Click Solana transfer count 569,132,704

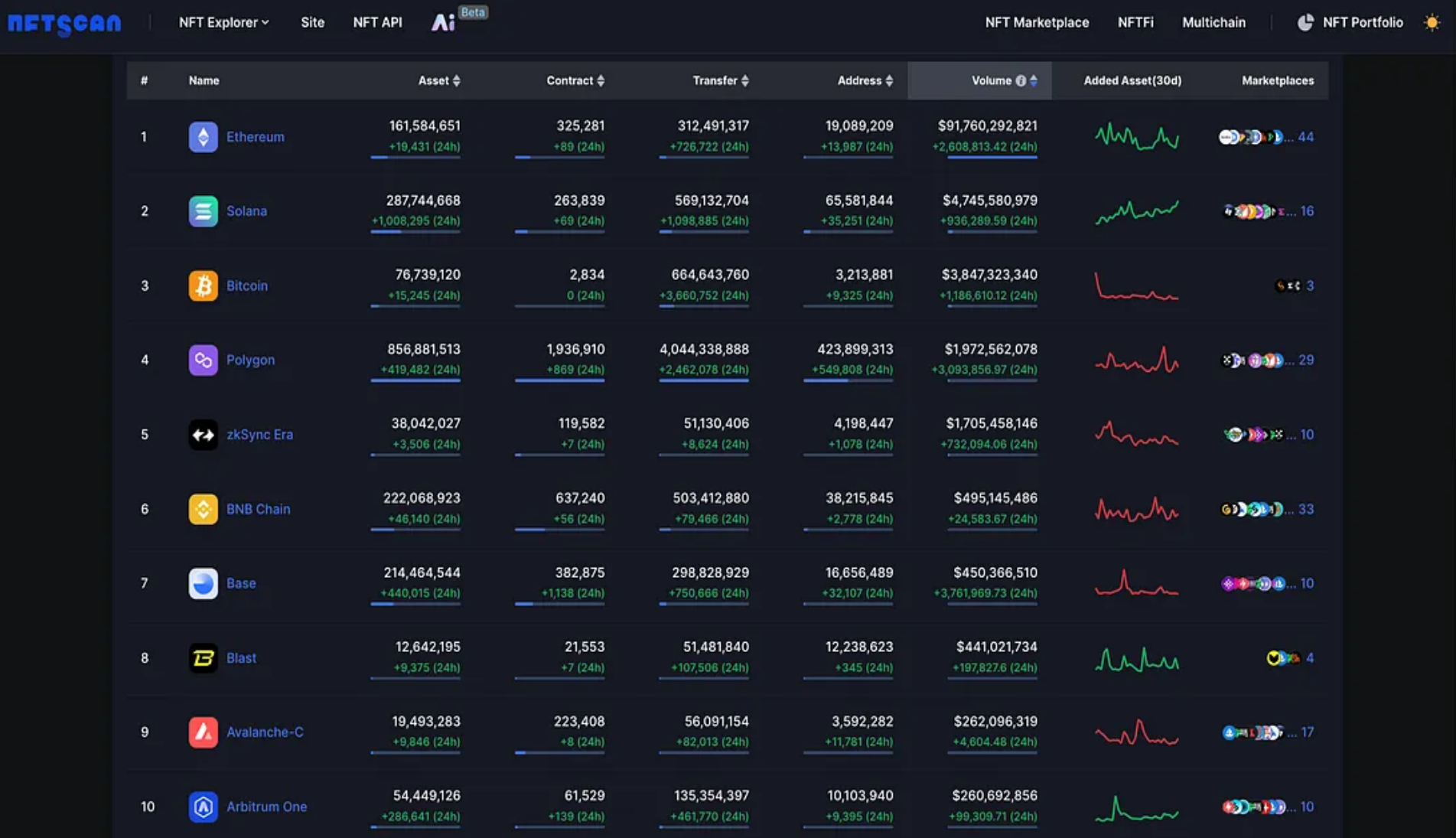712,201
